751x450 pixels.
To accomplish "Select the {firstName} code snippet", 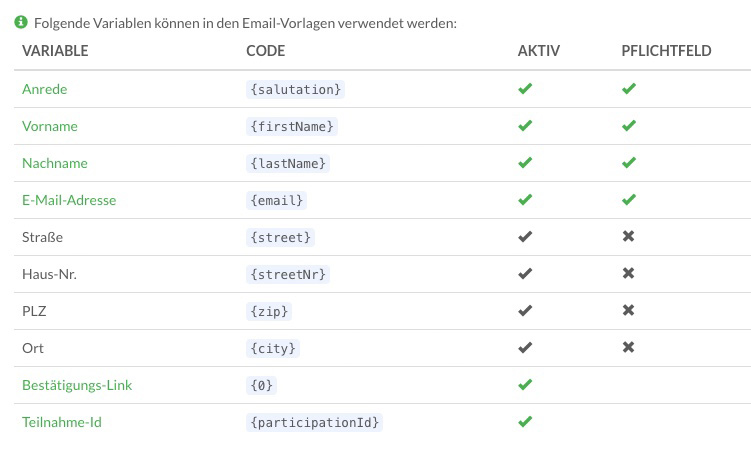I will pyautogui.click(x=292, y=126).
